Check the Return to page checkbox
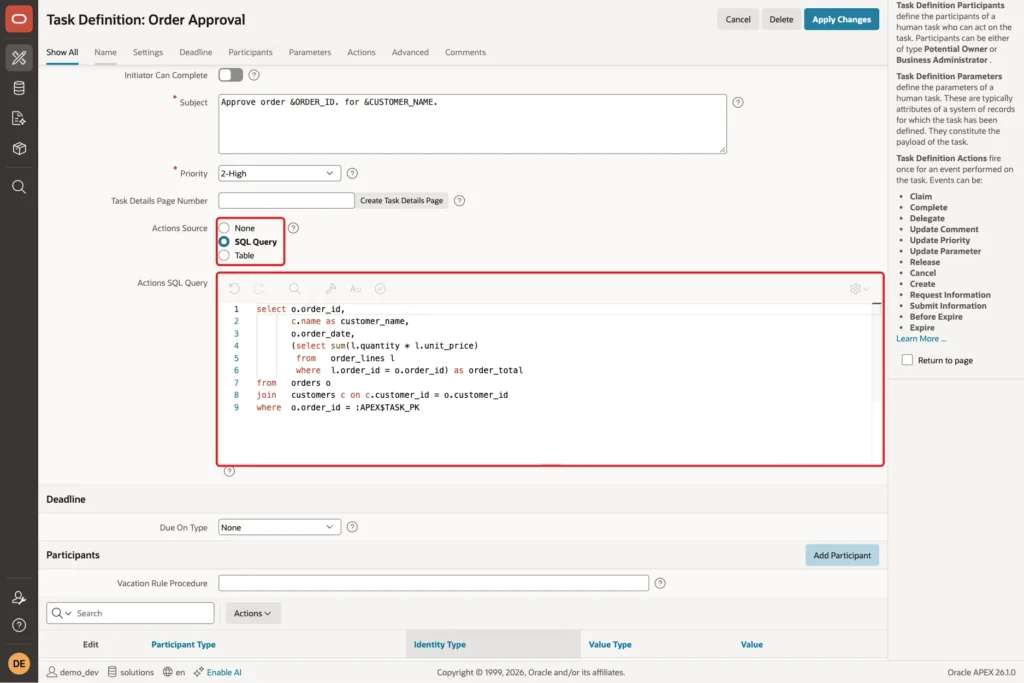Image resolution: width=1024 pixels, height=683 pixels. point(907,360)
